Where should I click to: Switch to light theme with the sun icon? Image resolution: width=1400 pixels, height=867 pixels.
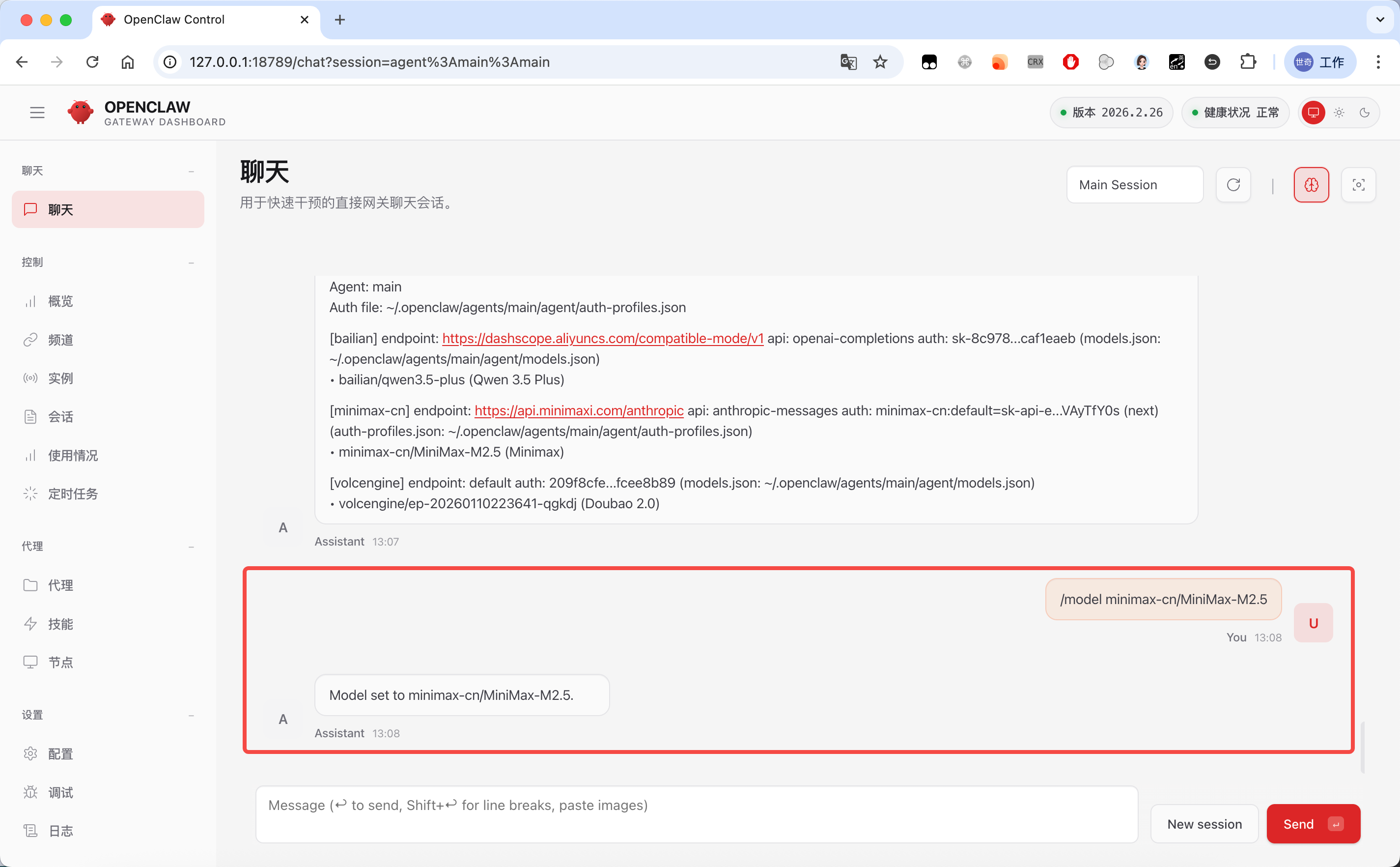[1339, 113]
